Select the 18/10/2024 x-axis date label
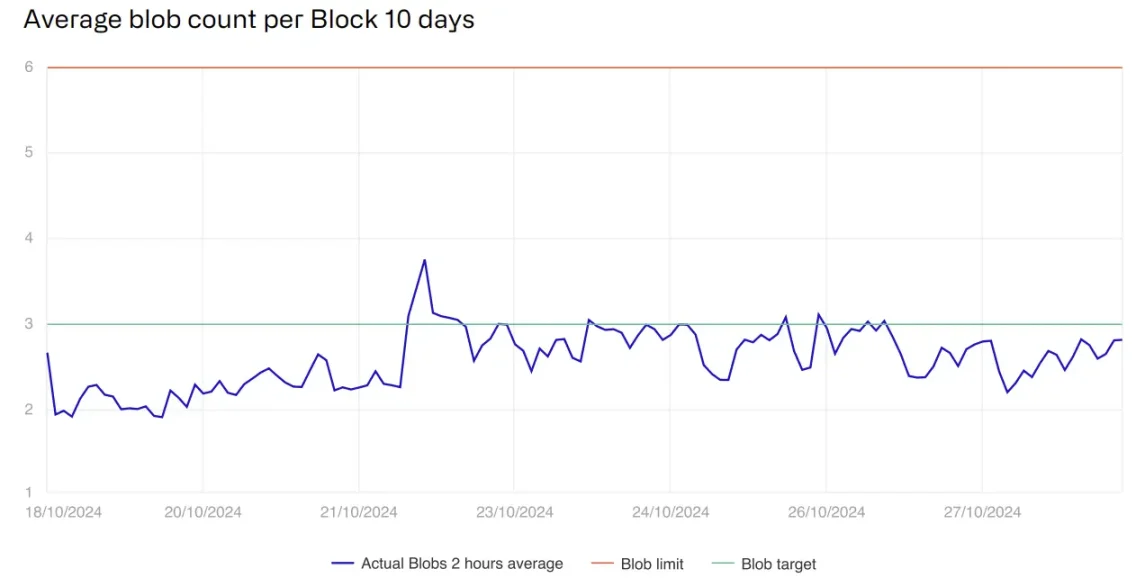Viewport: 1145px width, 587px height. pyautogui.click(x=63, y=512)
